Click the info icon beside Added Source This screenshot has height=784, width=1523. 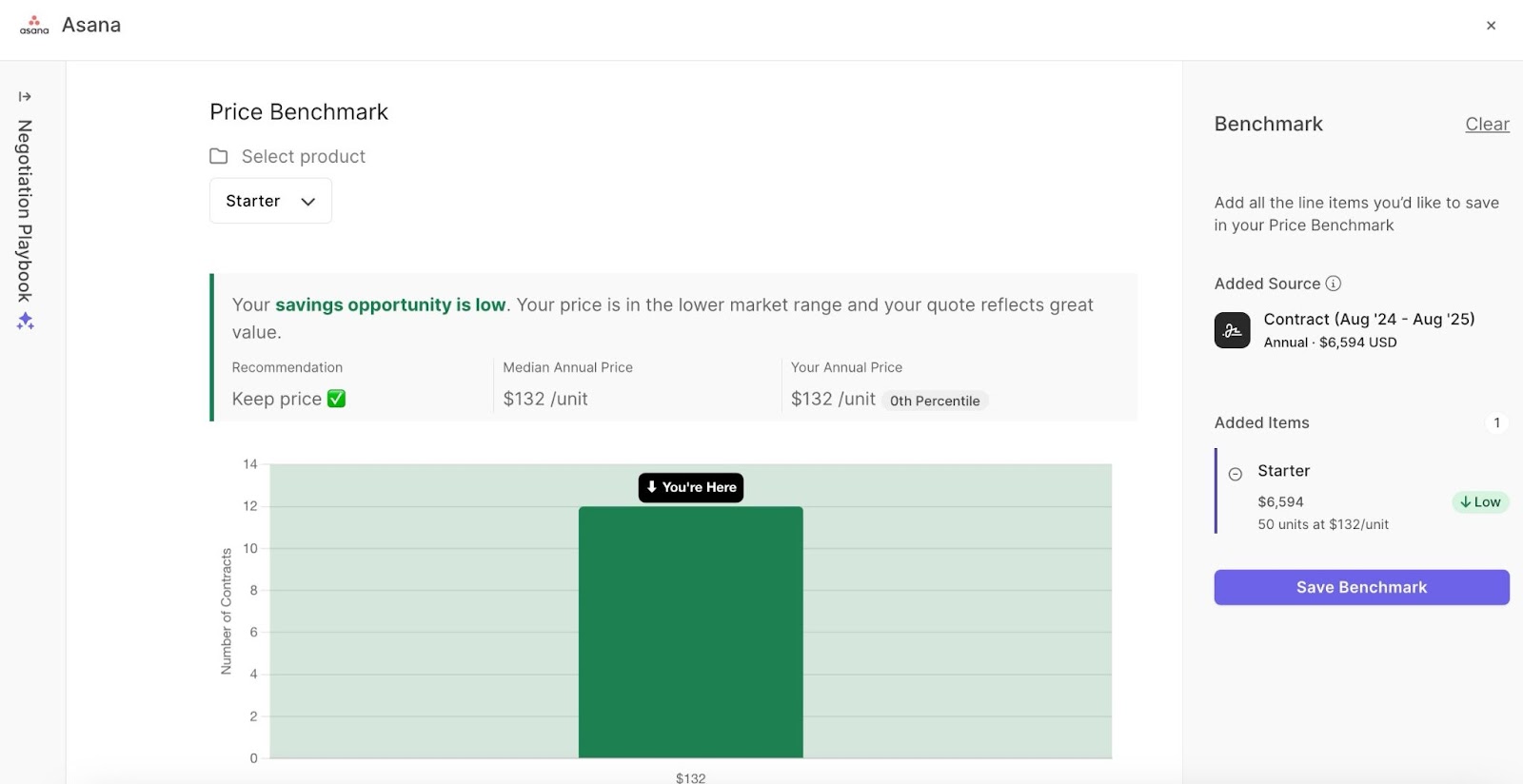(x=1333, y=284)
